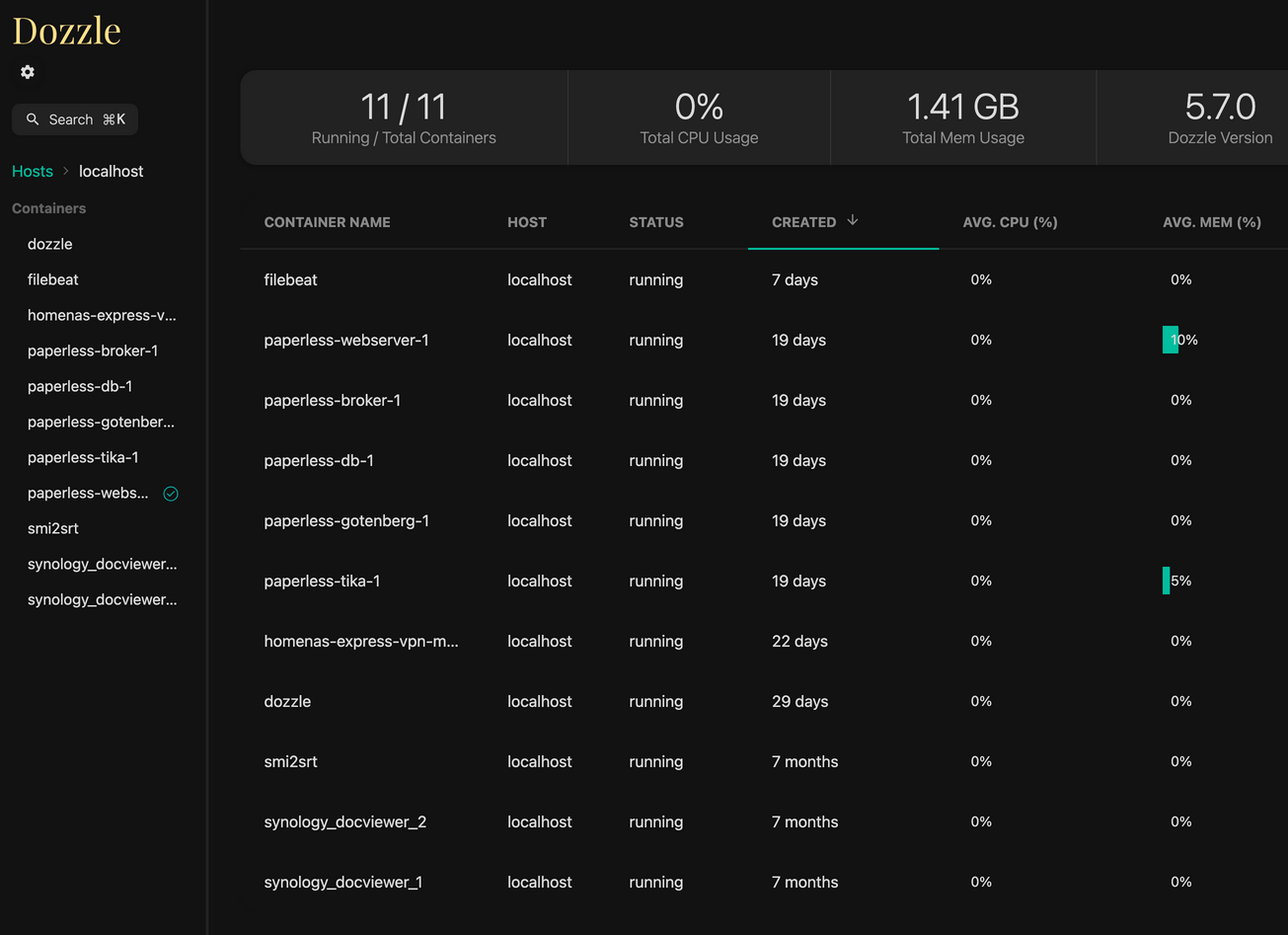Open filebeat link in the table
This screenshot has height=935, width=1288.
click(x=290, y=279)
